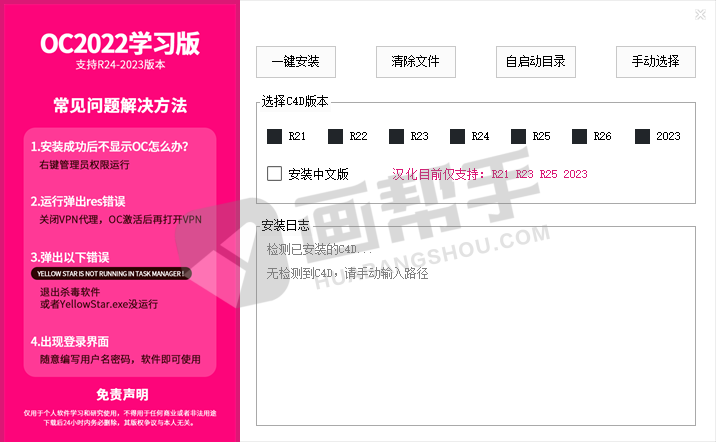Viewport: 716px width, 442px height.
Task: Click question 1.安装成功后不显示OC怎么办?
Action: pos(109,147)
